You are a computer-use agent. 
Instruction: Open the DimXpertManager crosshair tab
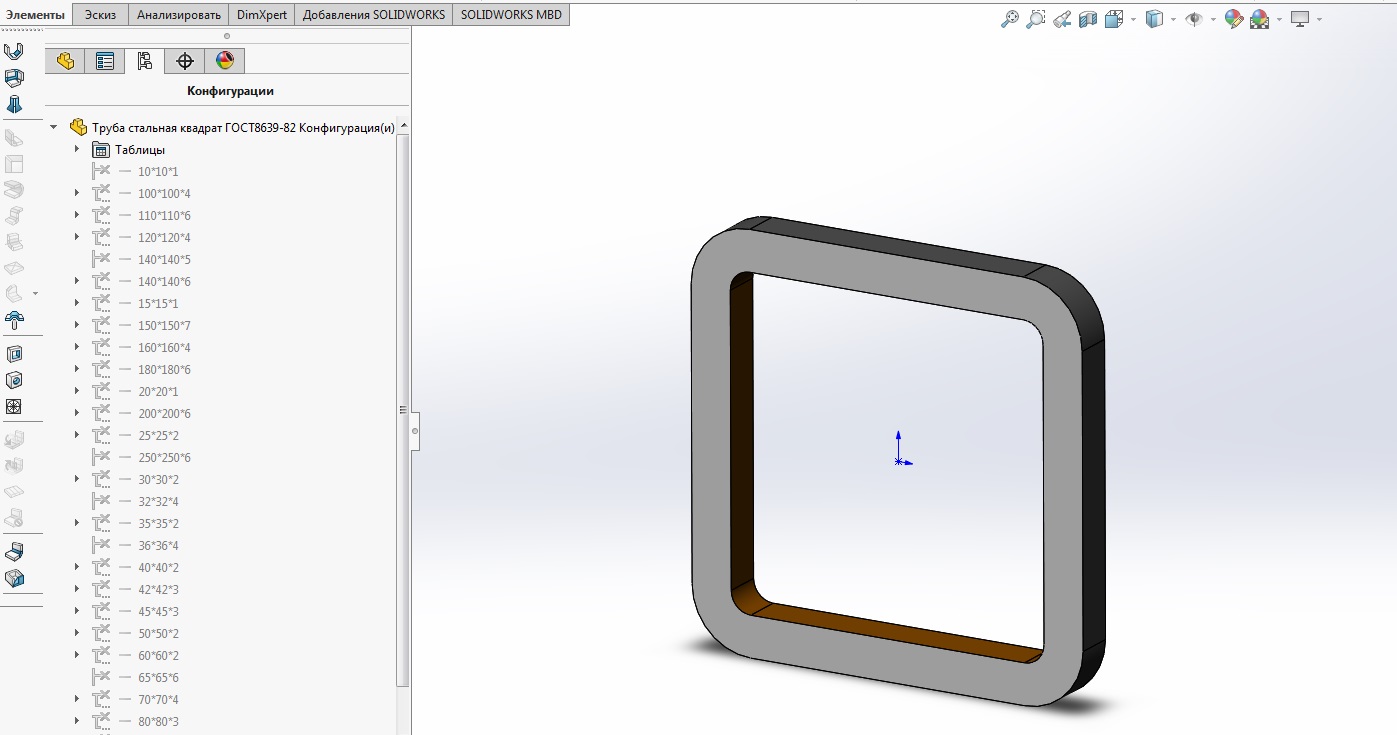point(185,61)
